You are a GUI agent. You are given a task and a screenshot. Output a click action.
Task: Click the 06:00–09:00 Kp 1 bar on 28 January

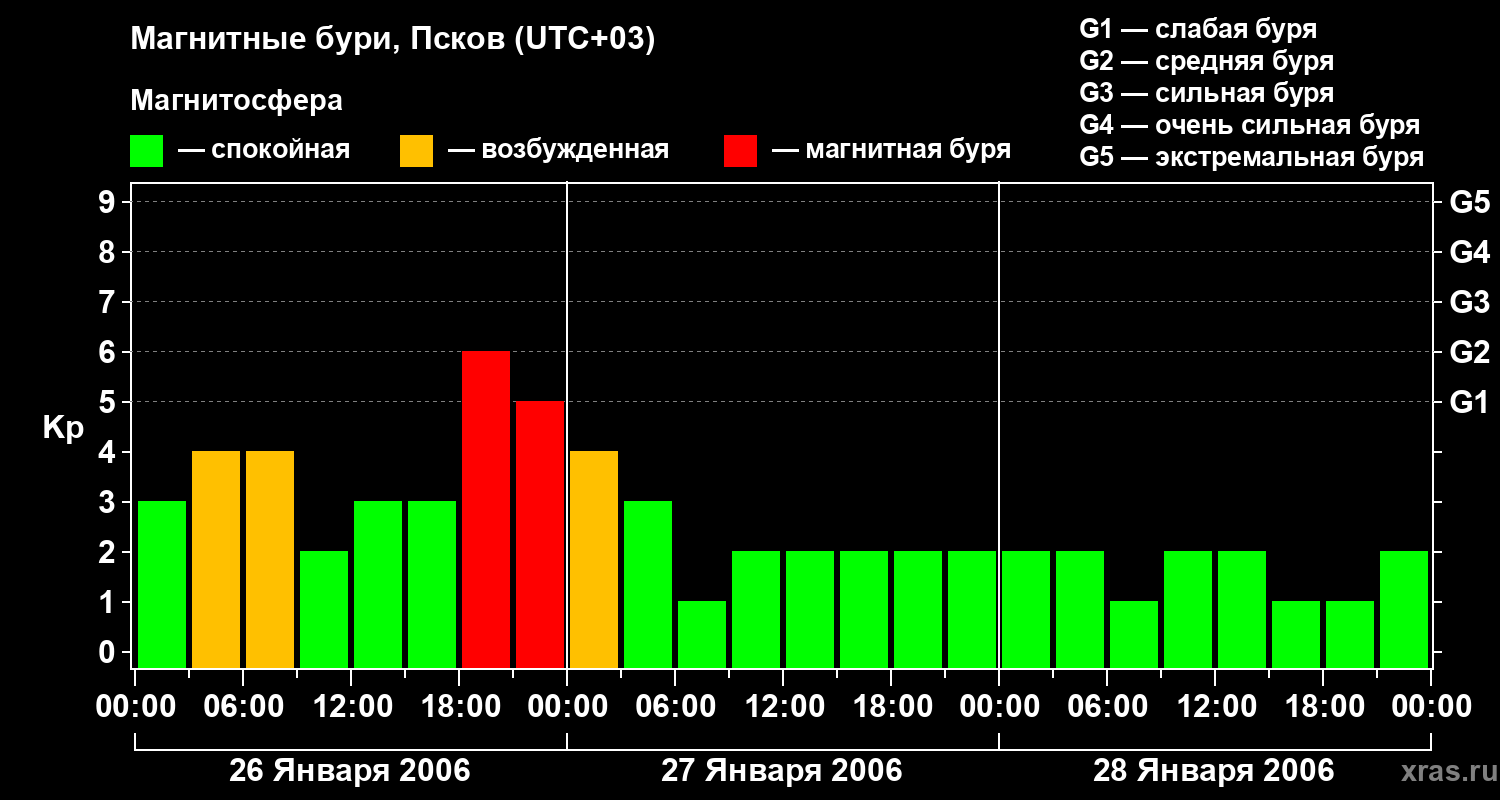tap(1134, 634)
